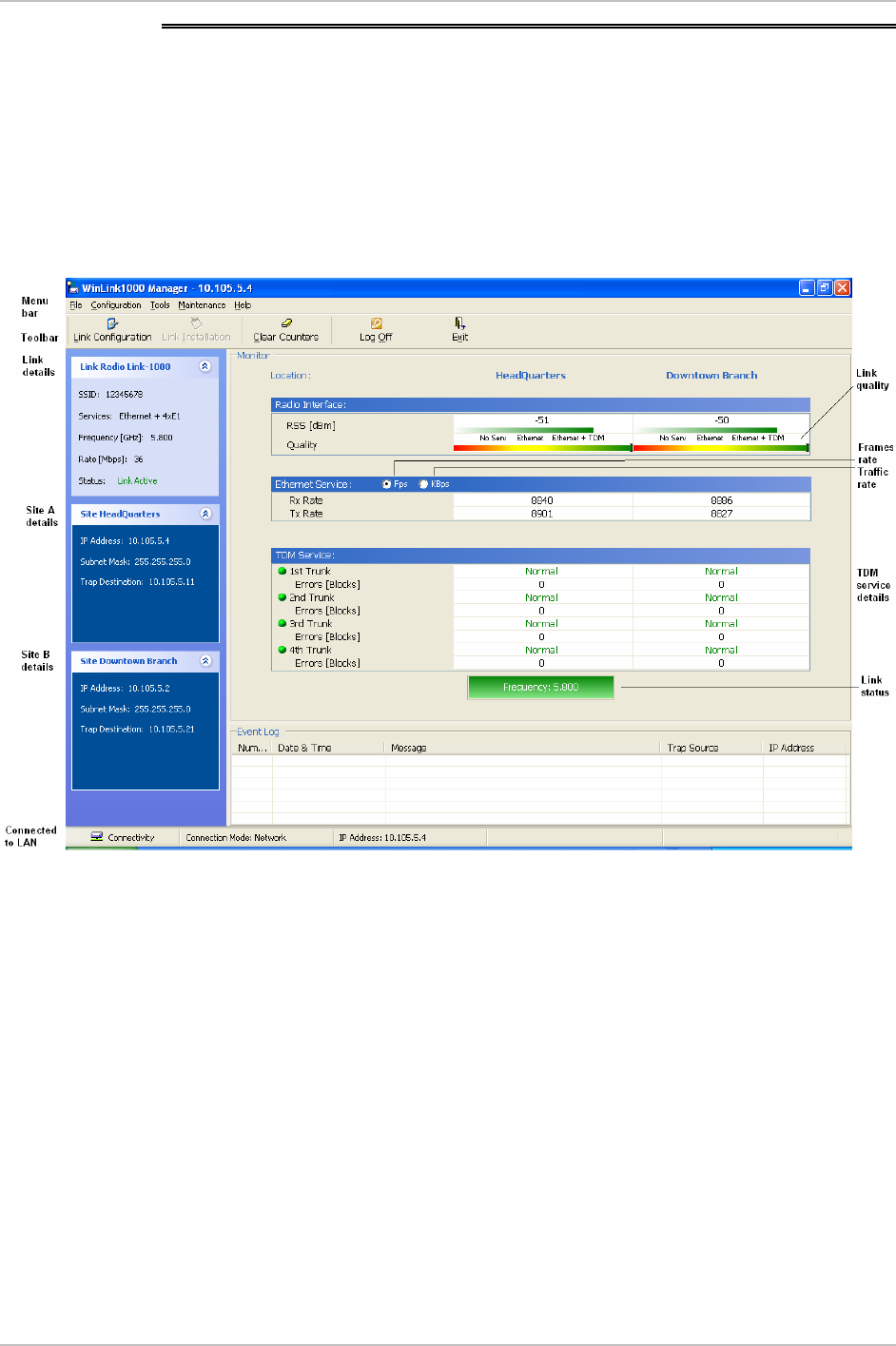
Task: Click the Tx Rate value 8901
Action: 542,514
